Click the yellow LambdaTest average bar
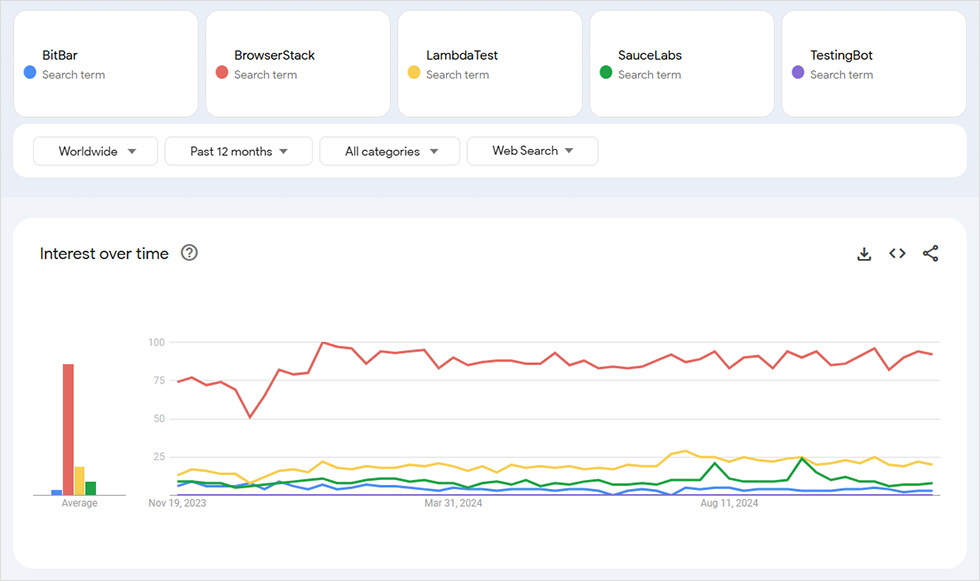This screenshot has height=581, width=980. [x=79, y=481]
